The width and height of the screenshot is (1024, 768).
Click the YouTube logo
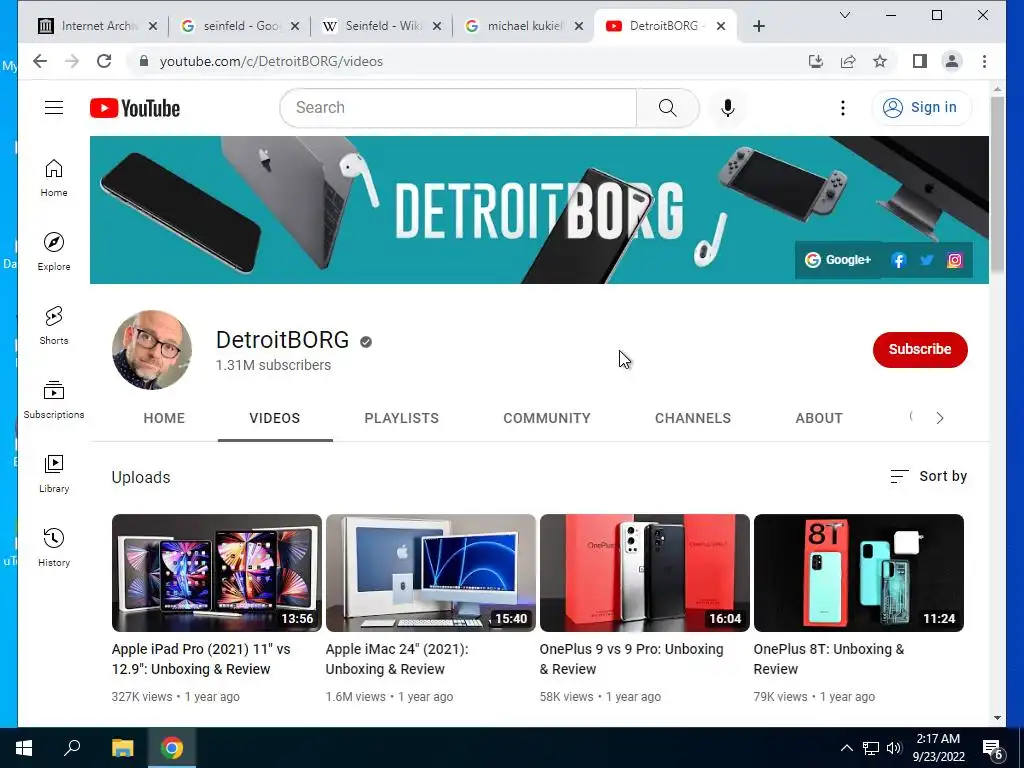click(135, 108)
